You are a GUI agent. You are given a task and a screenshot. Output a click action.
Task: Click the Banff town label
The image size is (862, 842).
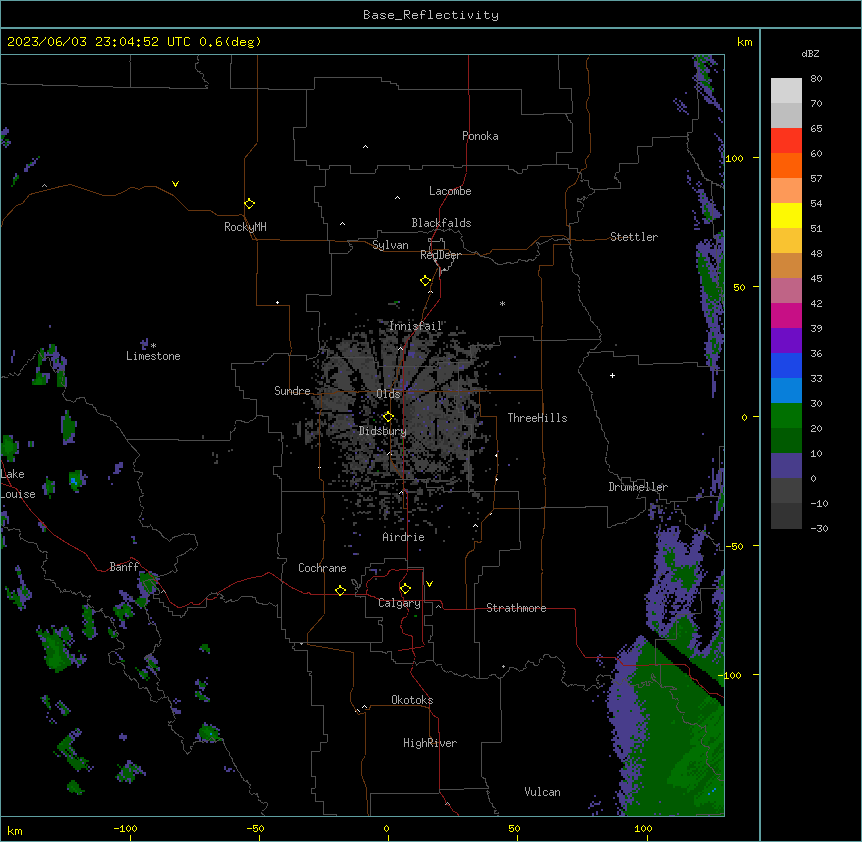click(x=124, y=567)
